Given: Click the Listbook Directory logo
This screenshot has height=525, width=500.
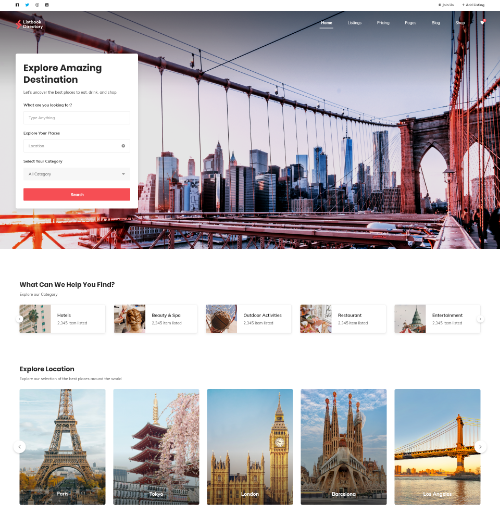Looking at the screenshot, I should pos(29,24).
